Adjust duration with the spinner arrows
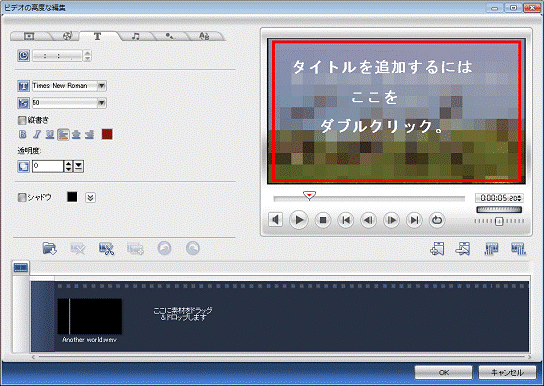Image resolution: width=544 pixels, height=386 pixels. 87,55
